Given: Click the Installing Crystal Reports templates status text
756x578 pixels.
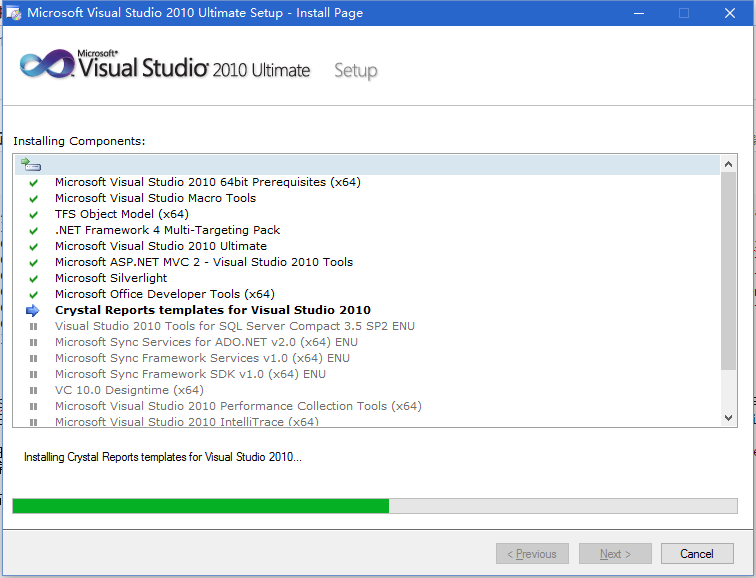Looking at the screenshot, I should [x=163, y=457].
